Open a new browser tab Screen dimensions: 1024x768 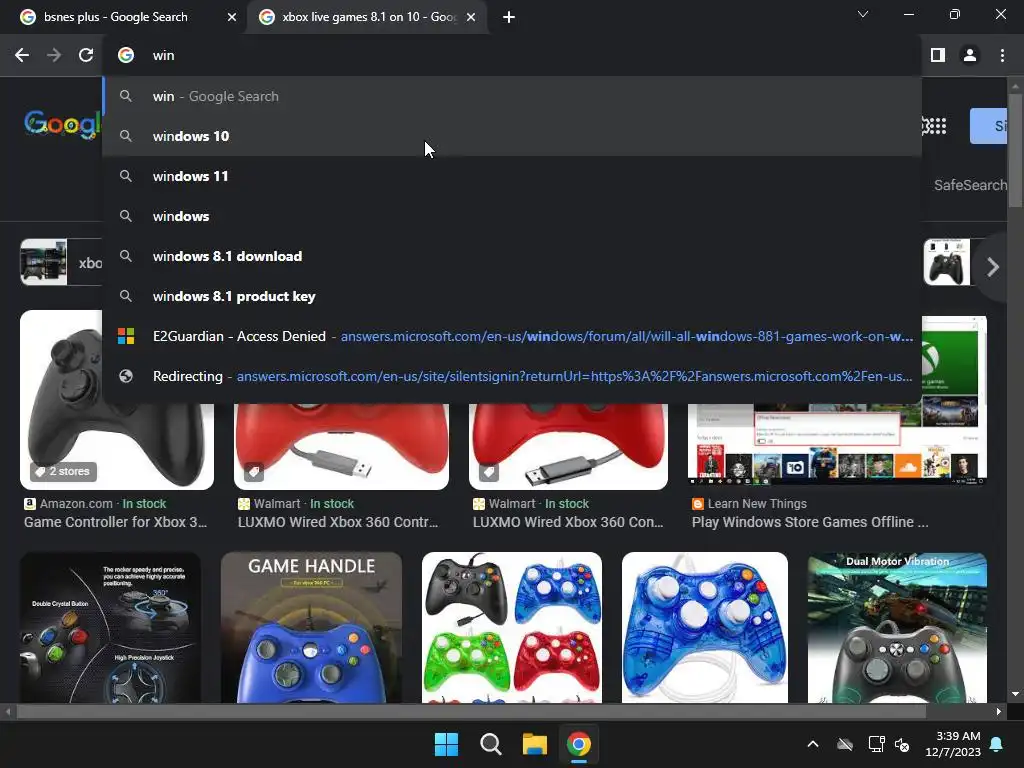[x=509, y=18]
